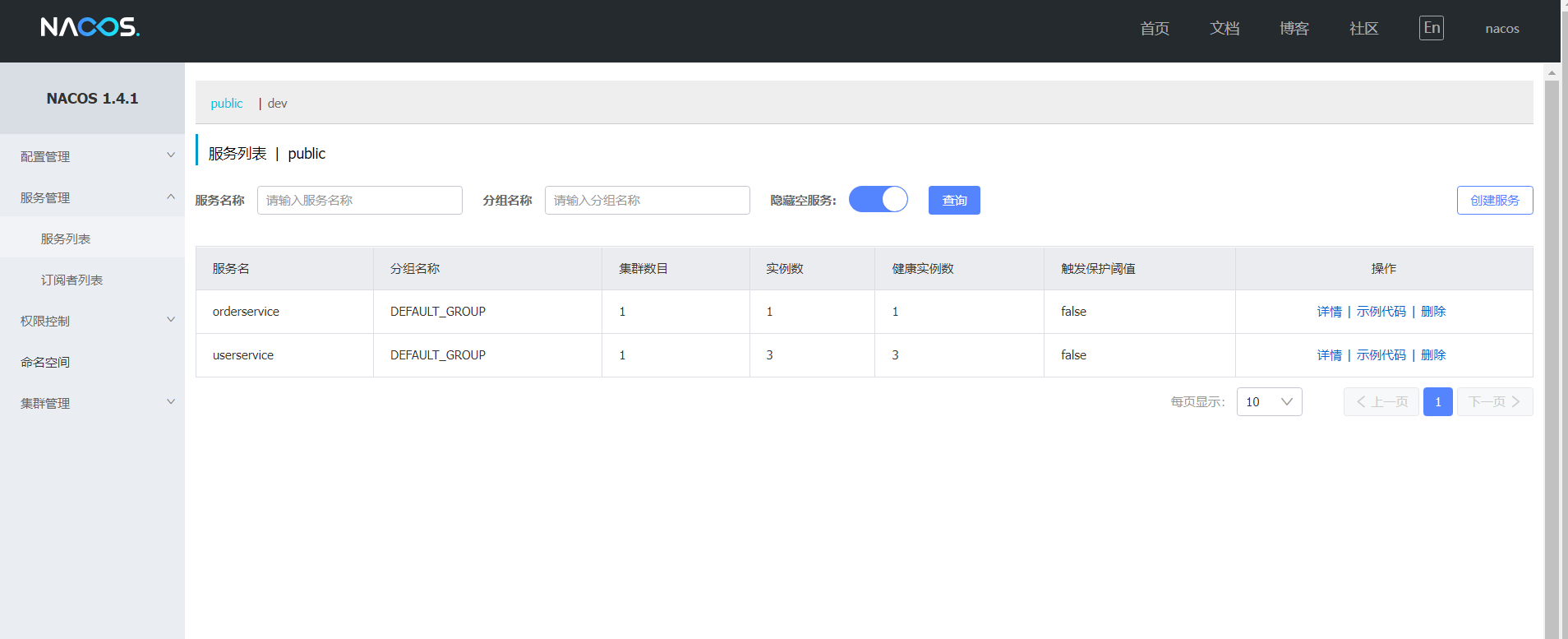Click DEFAULT_GROUP in the orderservice row
Viewport: 1568px width, 639px height.
[438, 312]
